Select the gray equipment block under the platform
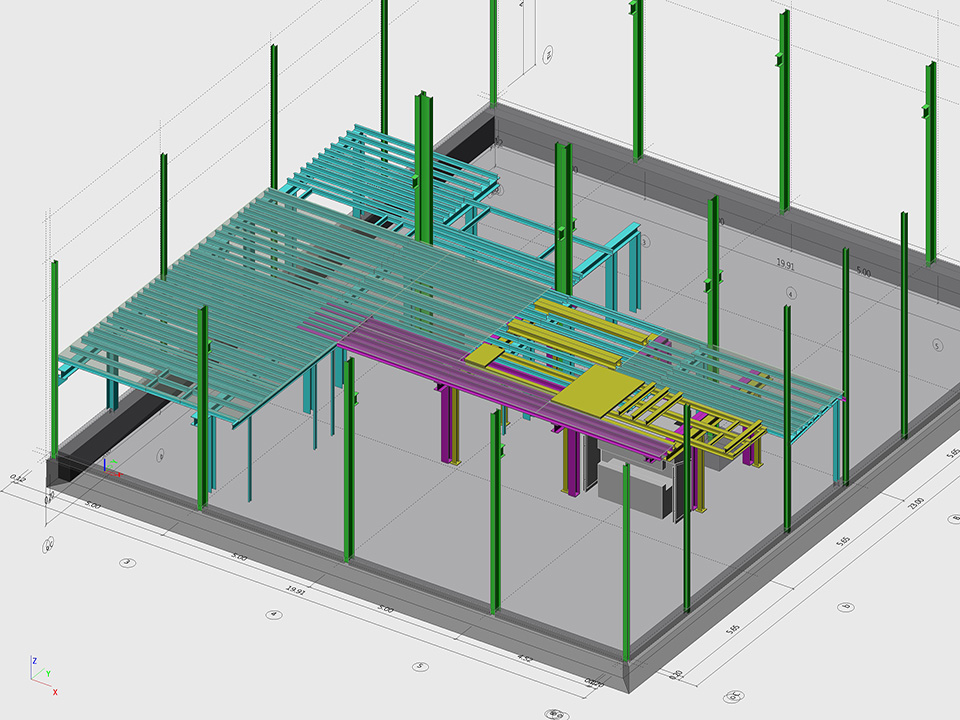960x720 pixels. (633, 481)
